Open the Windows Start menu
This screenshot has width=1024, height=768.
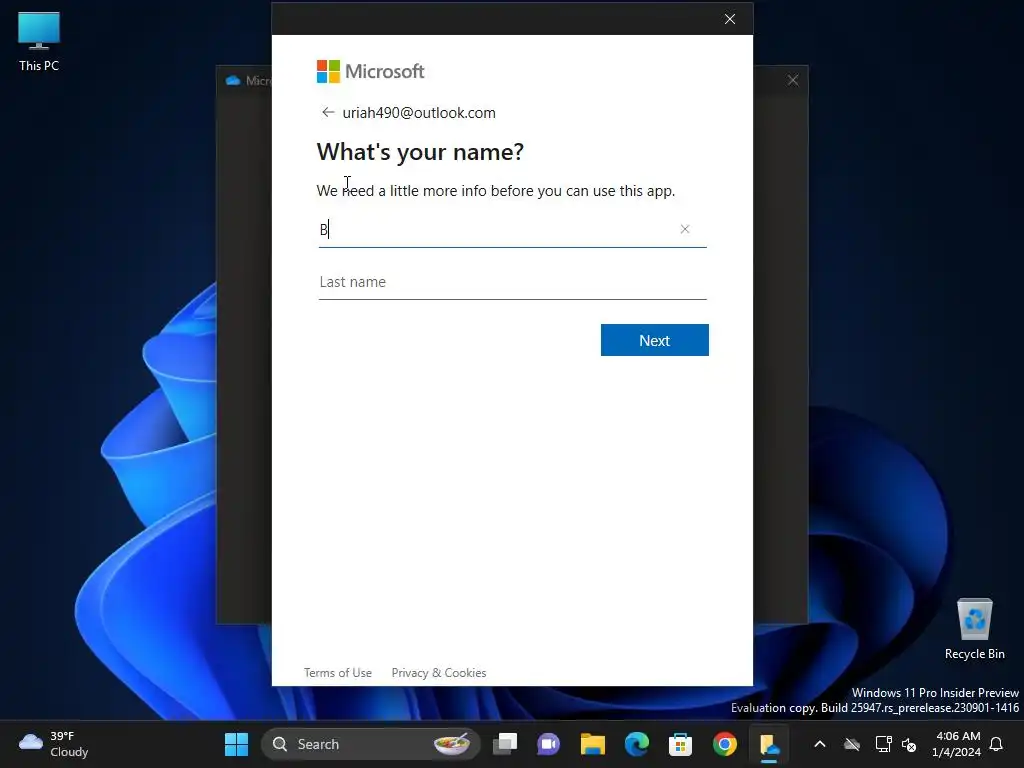236,744
